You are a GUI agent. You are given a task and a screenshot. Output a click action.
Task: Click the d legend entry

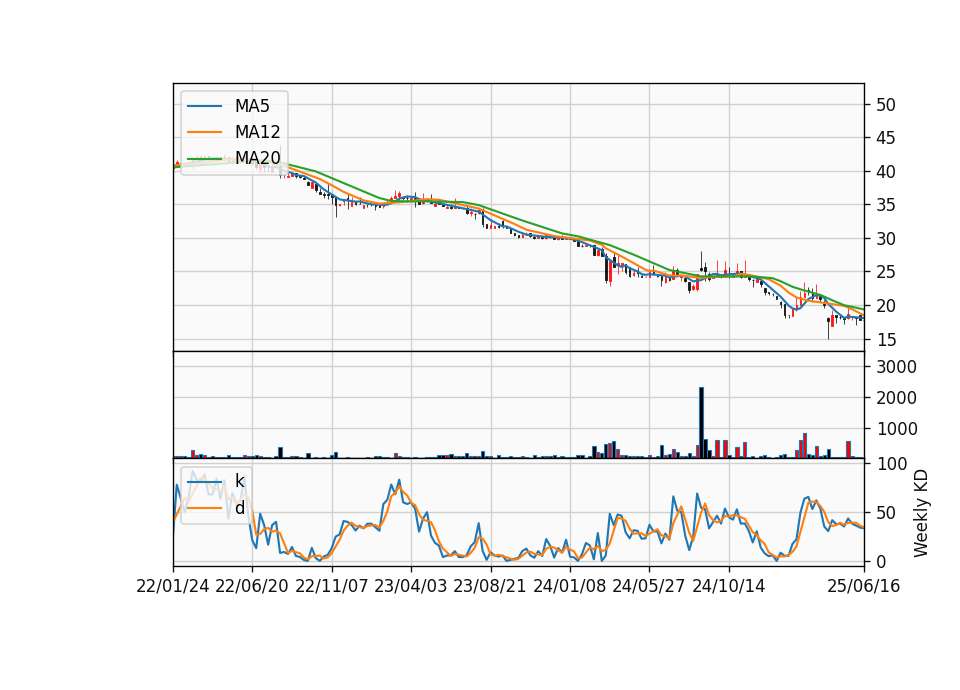[x=216, y=508]
